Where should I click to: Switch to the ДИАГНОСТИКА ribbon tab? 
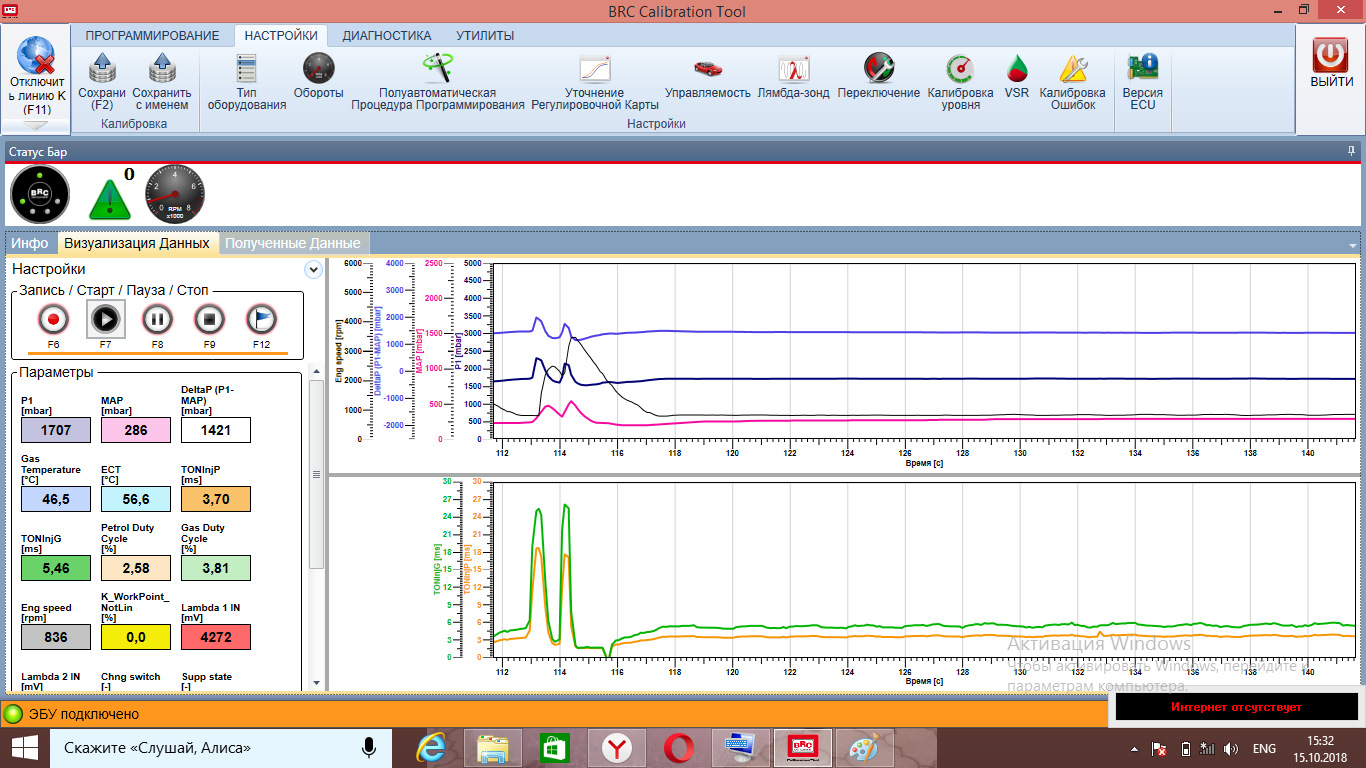[386, 35]
